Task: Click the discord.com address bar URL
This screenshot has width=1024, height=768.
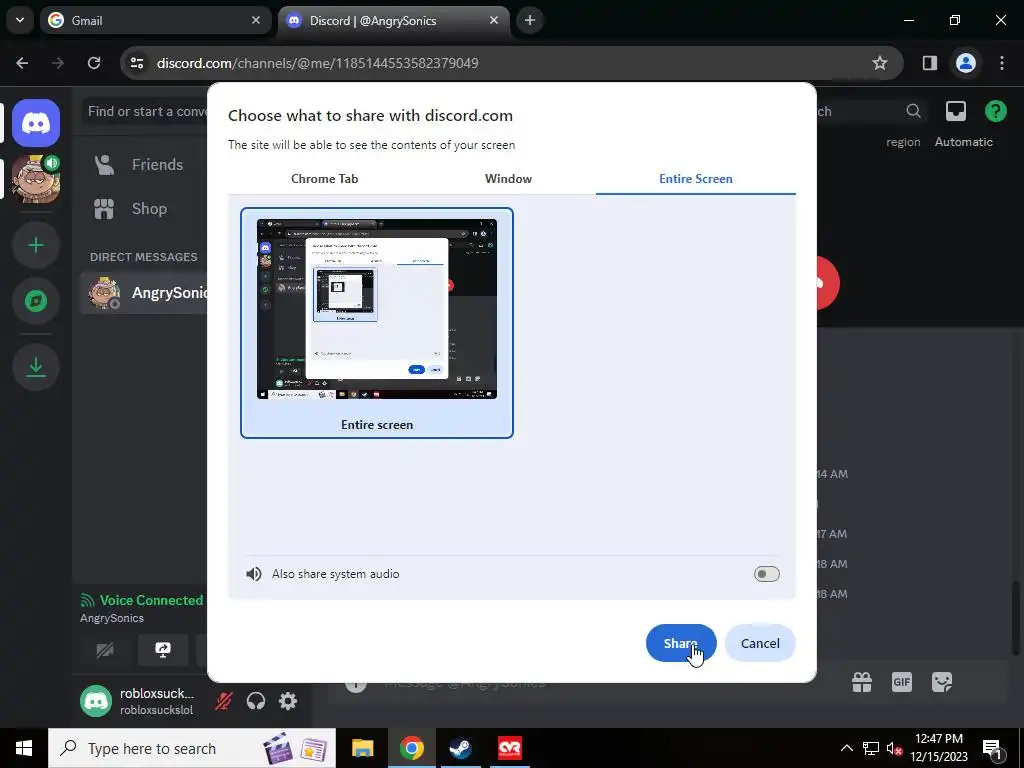Action: coord(317,63)
